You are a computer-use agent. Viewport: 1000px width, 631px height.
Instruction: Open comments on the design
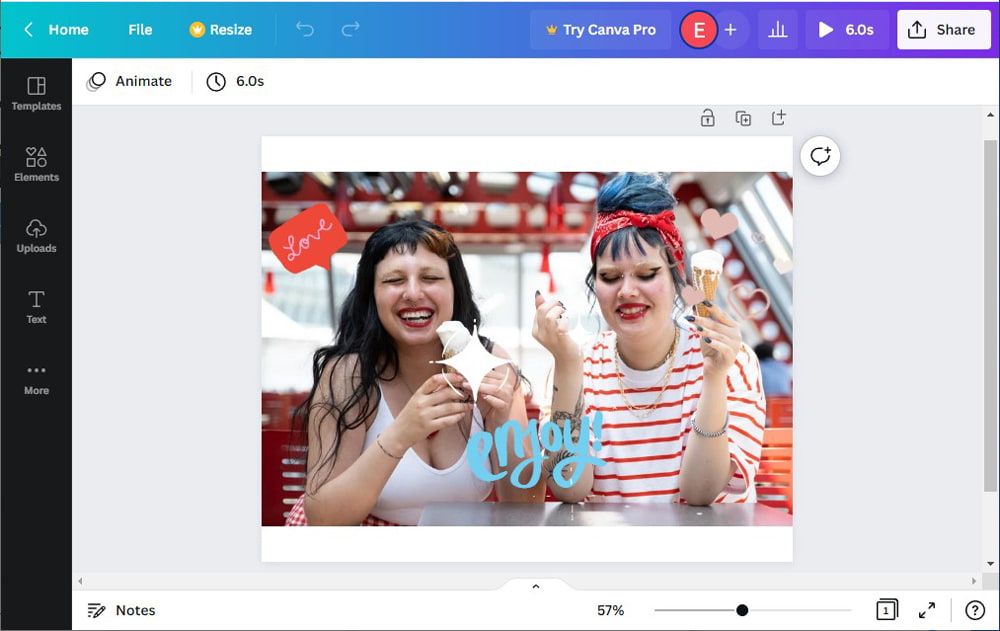820,156
